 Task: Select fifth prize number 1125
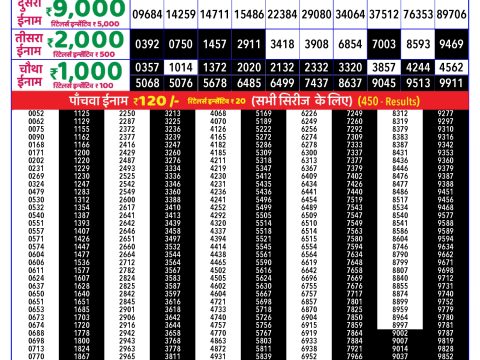[x=82, y=113]
